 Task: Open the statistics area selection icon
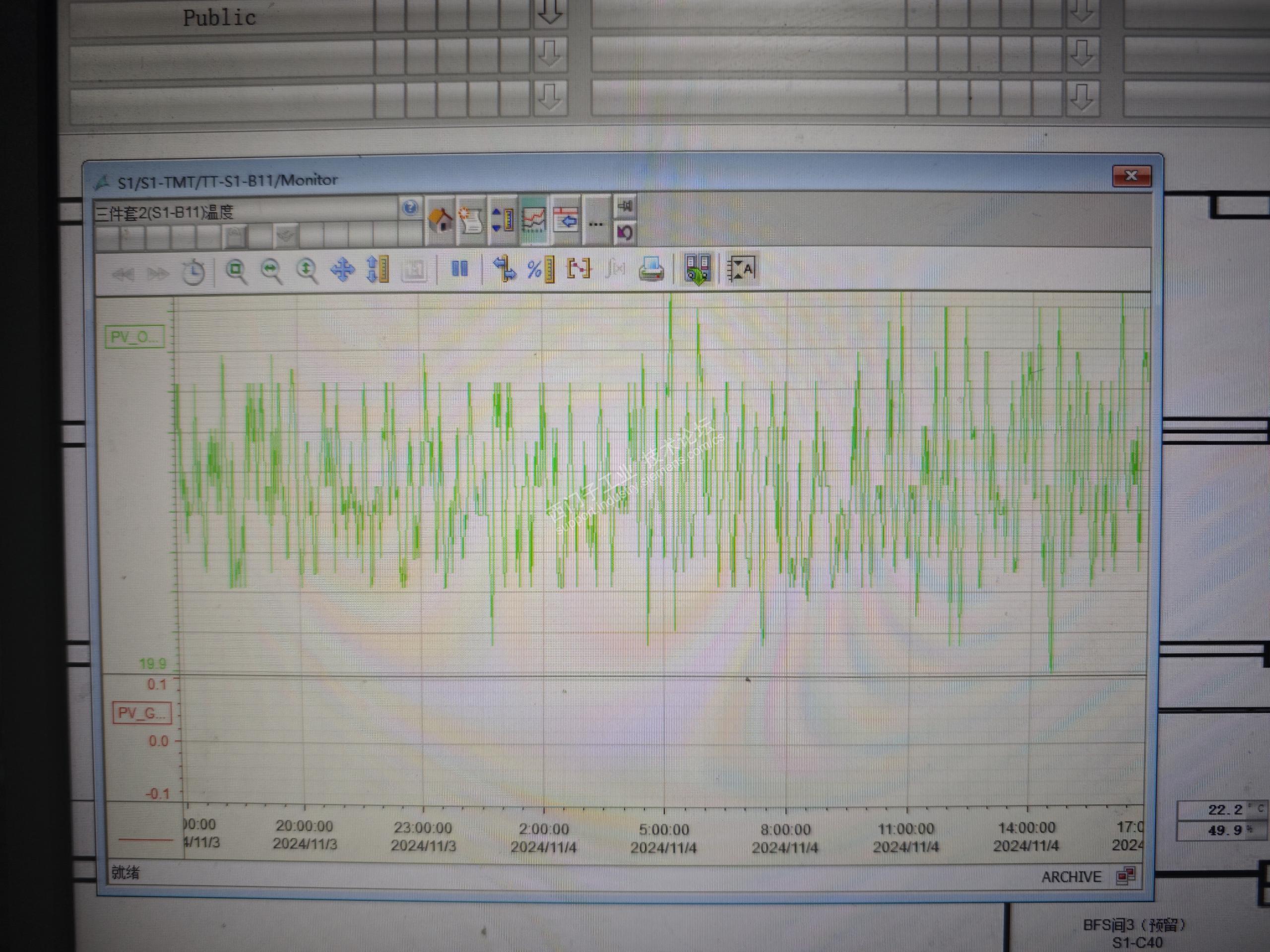(x=578, y=269)
